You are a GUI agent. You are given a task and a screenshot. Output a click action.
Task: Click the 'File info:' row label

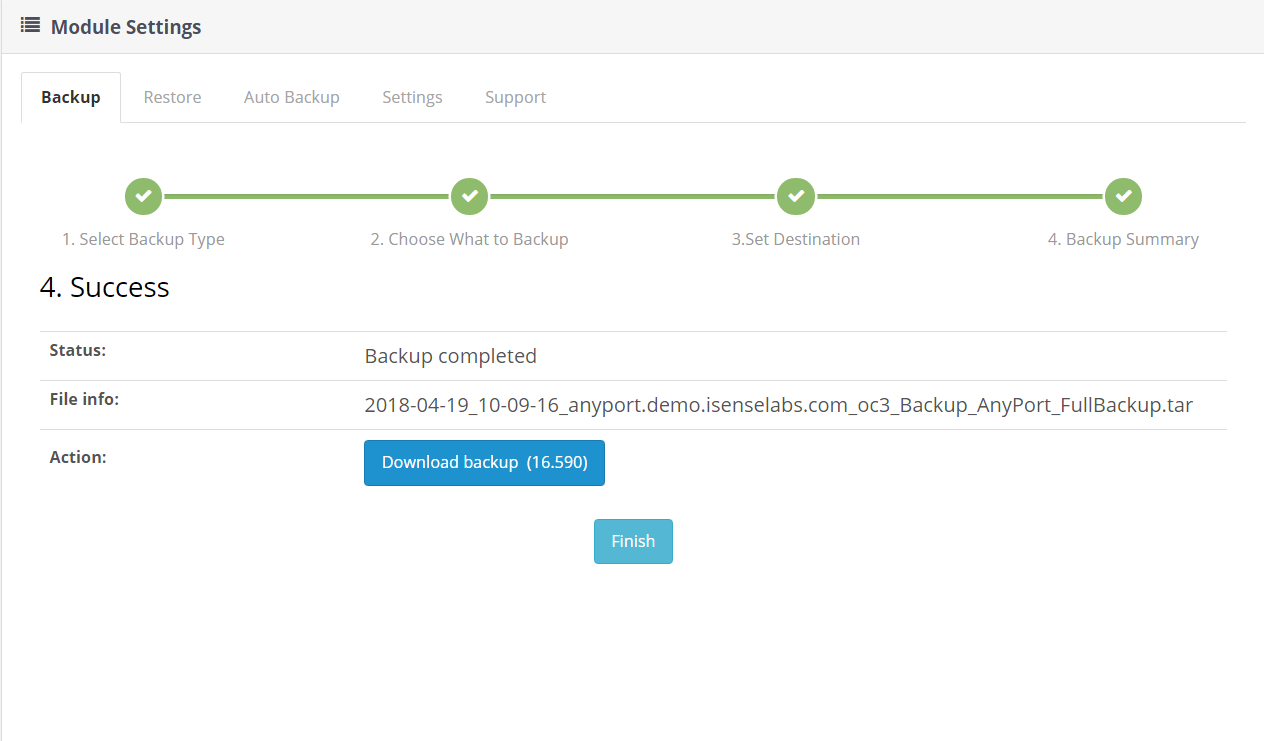84,400
